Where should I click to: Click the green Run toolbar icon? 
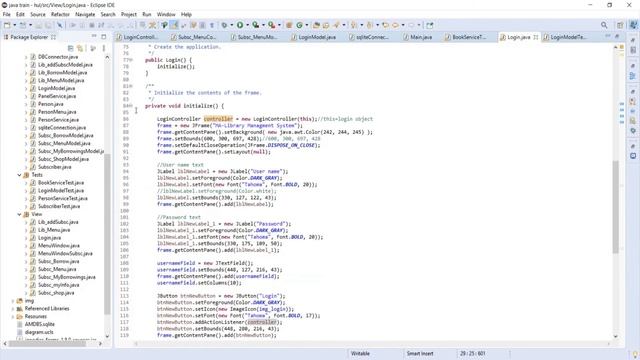[x=240, y=25]
